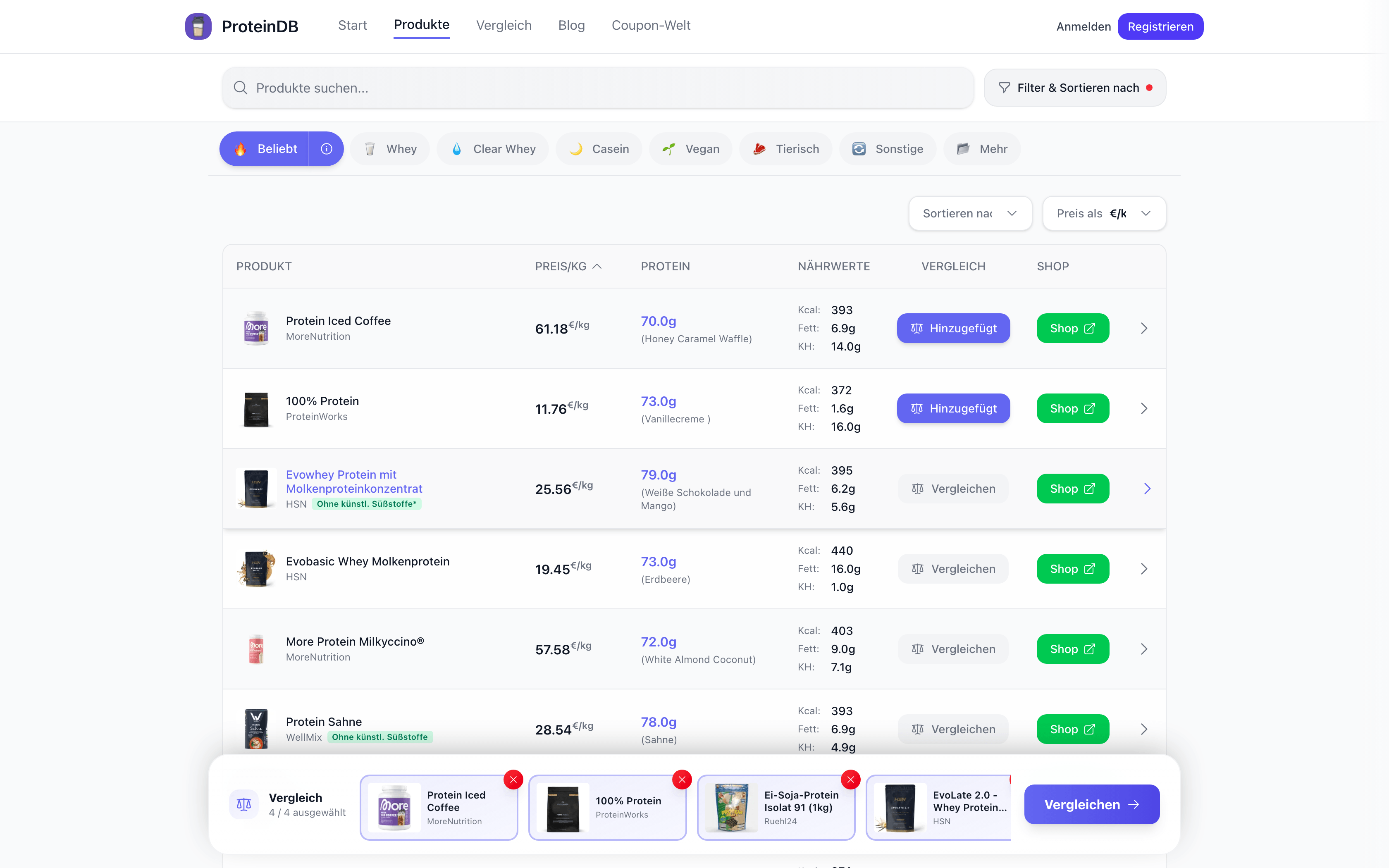The width and height of the screenshot is (1389, 868).
Task: Click ProteinDB brand name
Action: [260, 26]
